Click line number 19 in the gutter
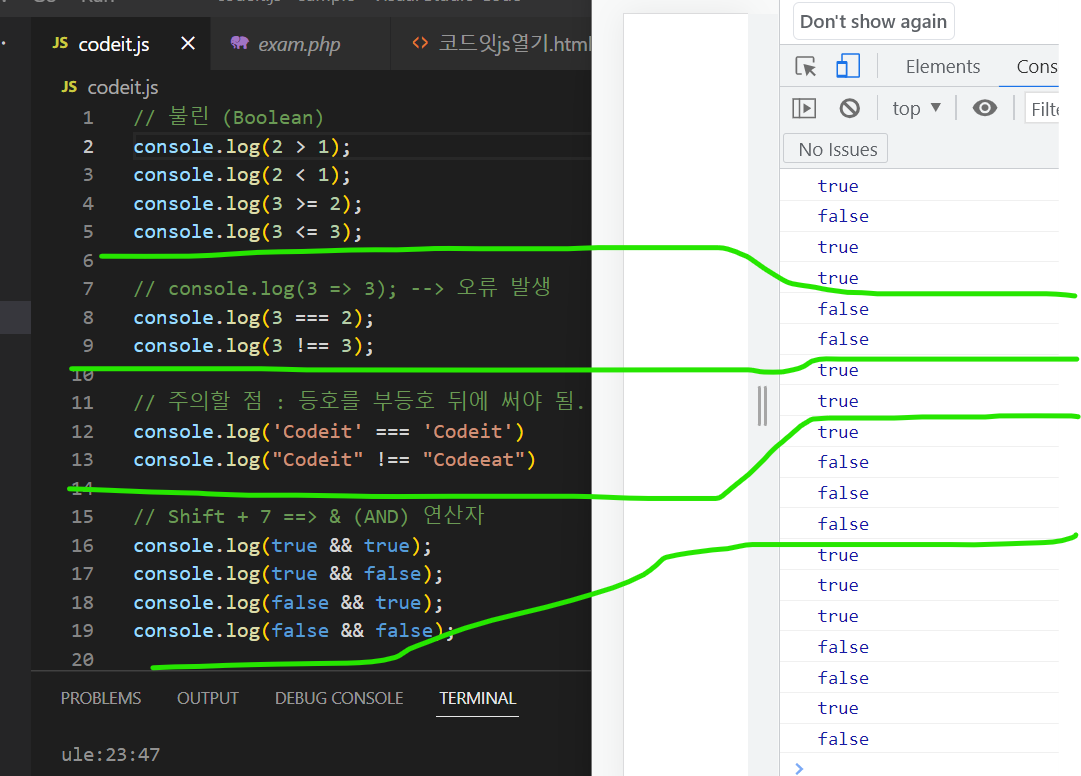The width and height of the screenshot is (1081, 776). tap(82, 631)
